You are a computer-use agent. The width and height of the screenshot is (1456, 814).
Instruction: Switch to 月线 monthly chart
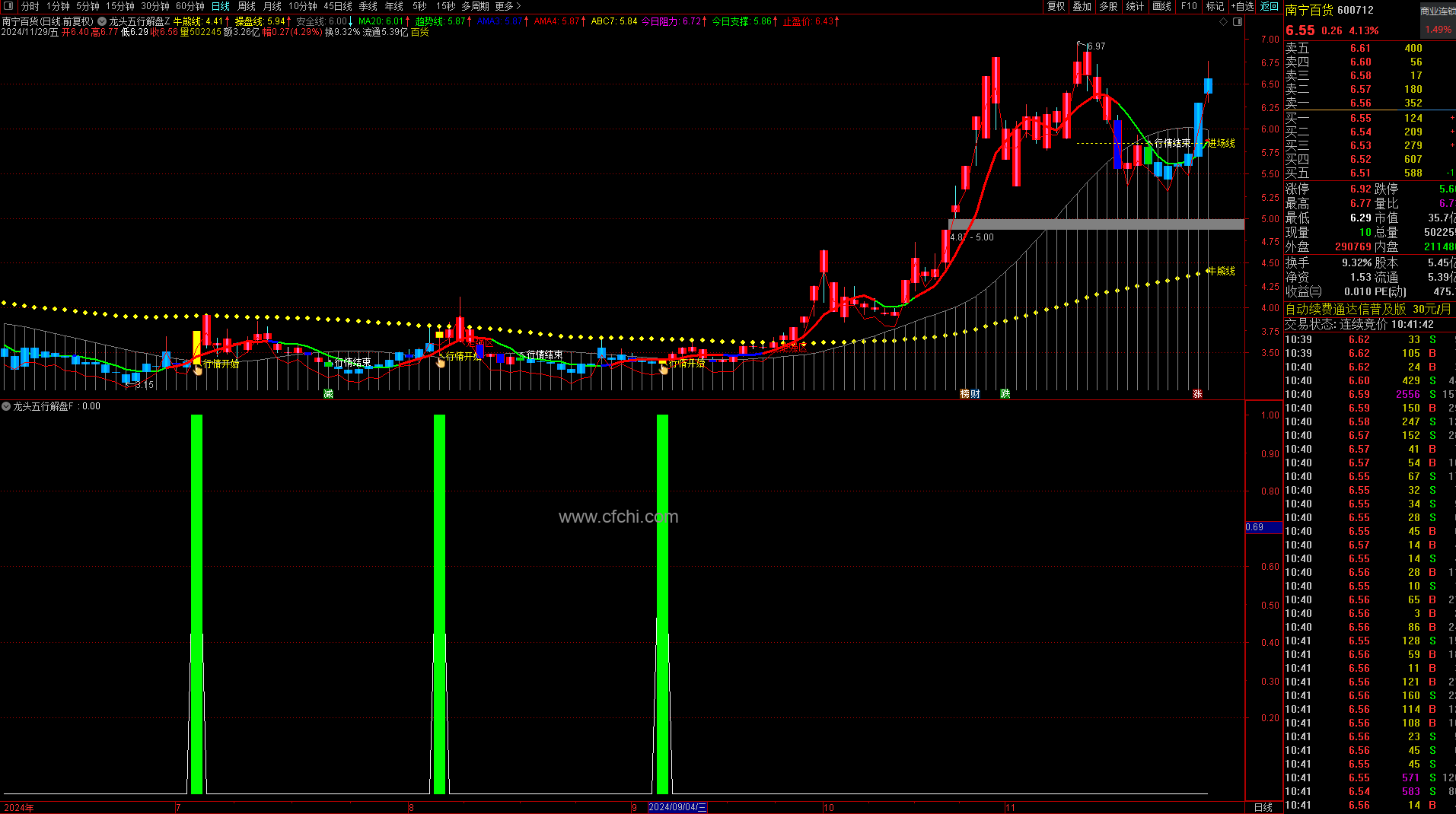(272, 6)
